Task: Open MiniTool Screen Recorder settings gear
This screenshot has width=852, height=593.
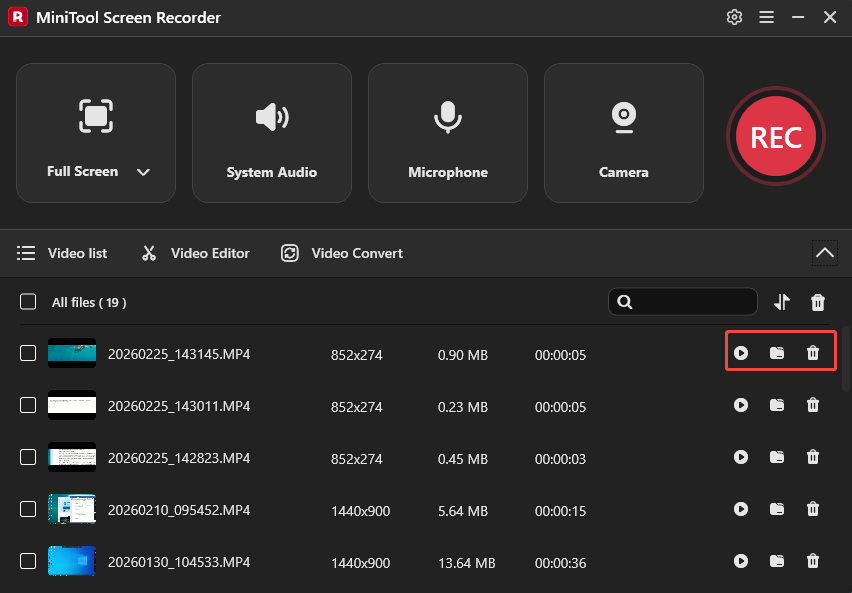Action: 734,17
